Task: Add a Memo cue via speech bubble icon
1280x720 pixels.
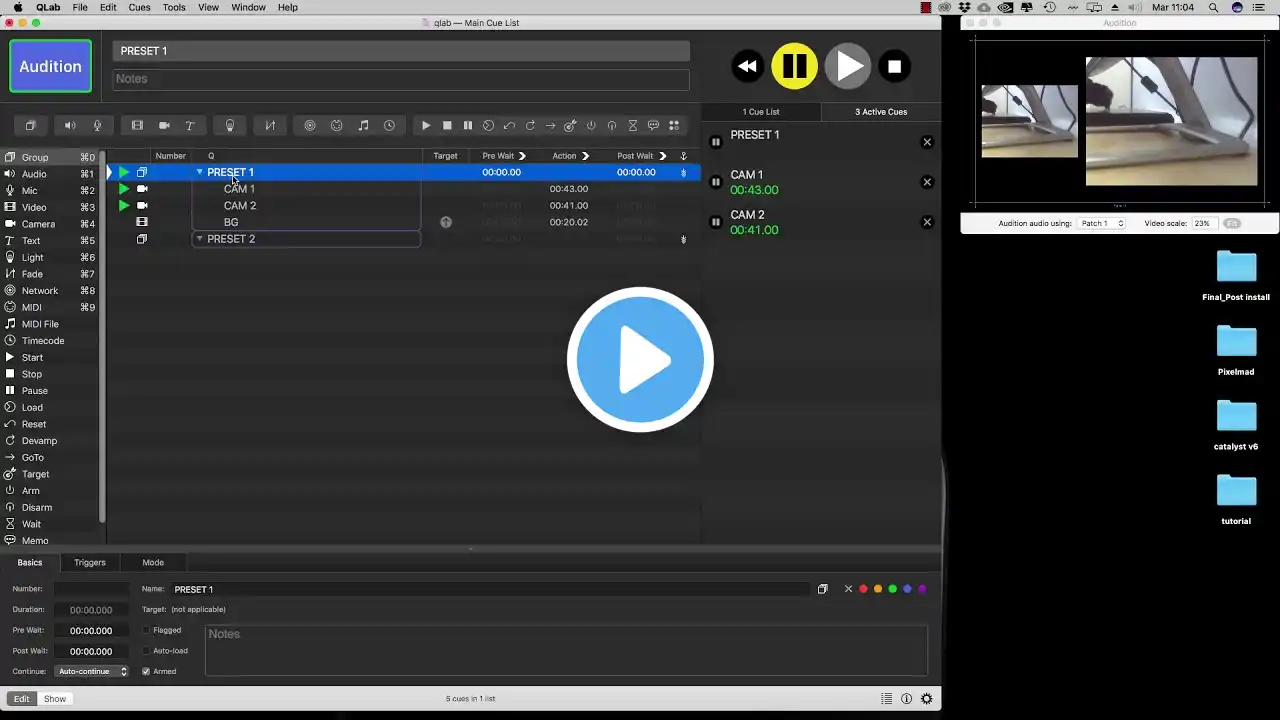Action: (653, 125)
